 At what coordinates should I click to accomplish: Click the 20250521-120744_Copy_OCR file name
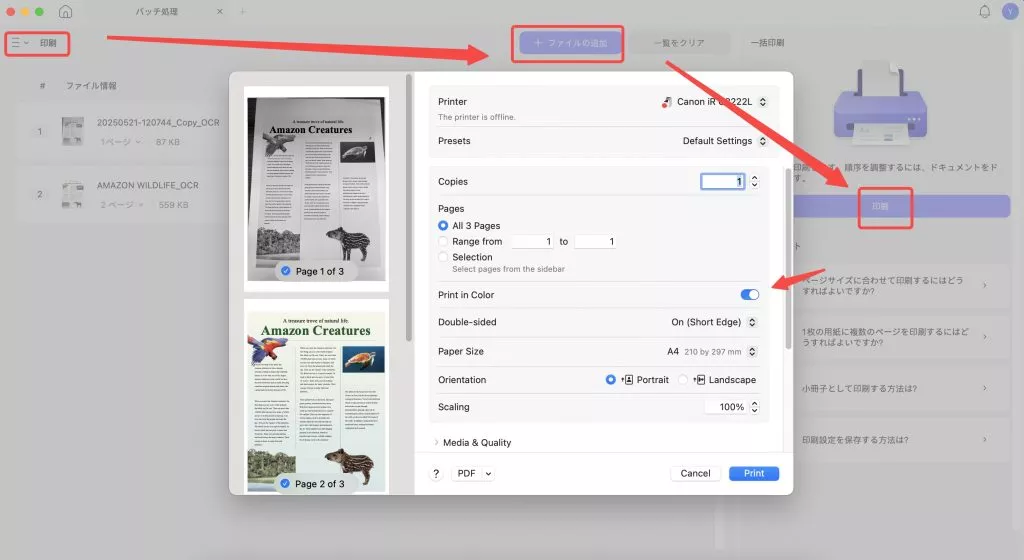click(158, 123)
